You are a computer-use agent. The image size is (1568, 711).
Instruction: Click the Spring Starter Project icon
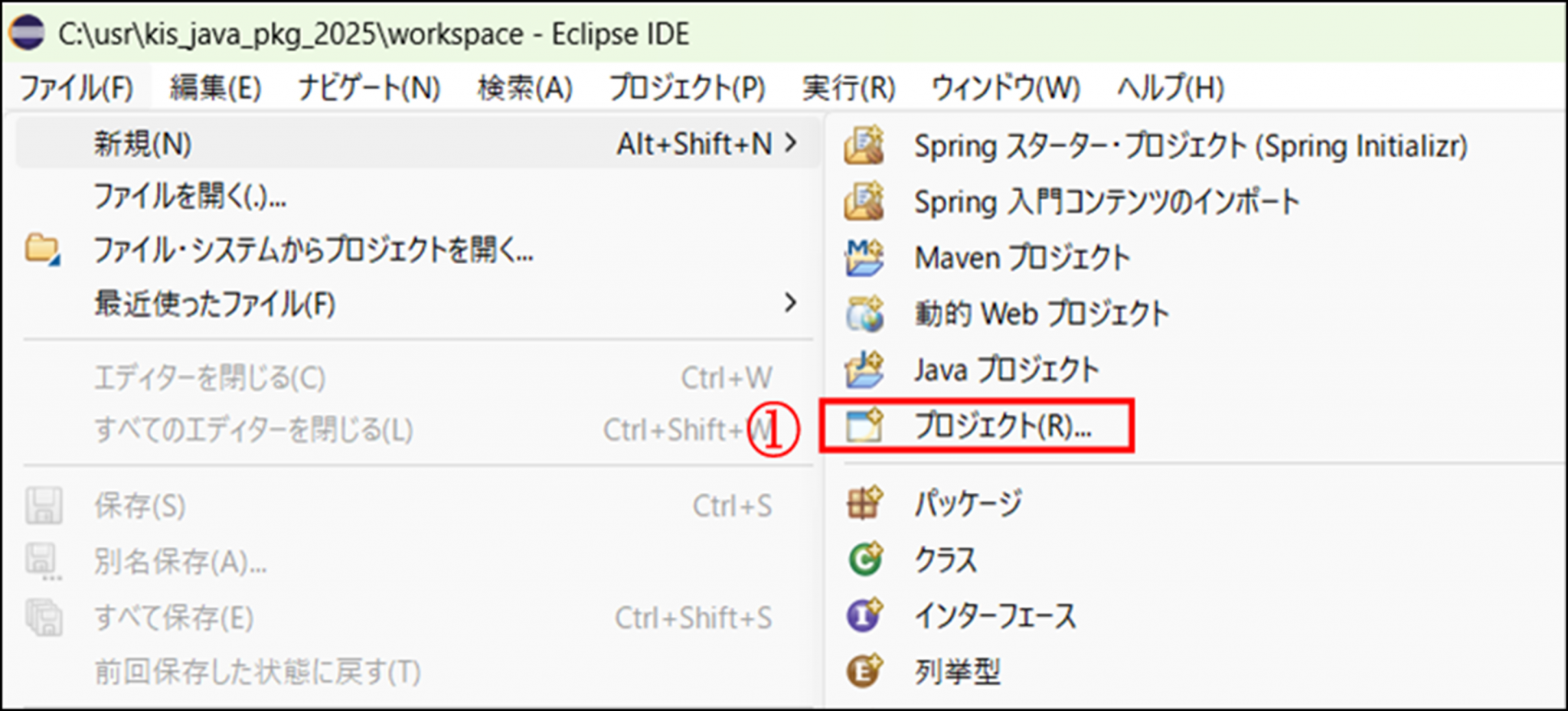[864, 145]
